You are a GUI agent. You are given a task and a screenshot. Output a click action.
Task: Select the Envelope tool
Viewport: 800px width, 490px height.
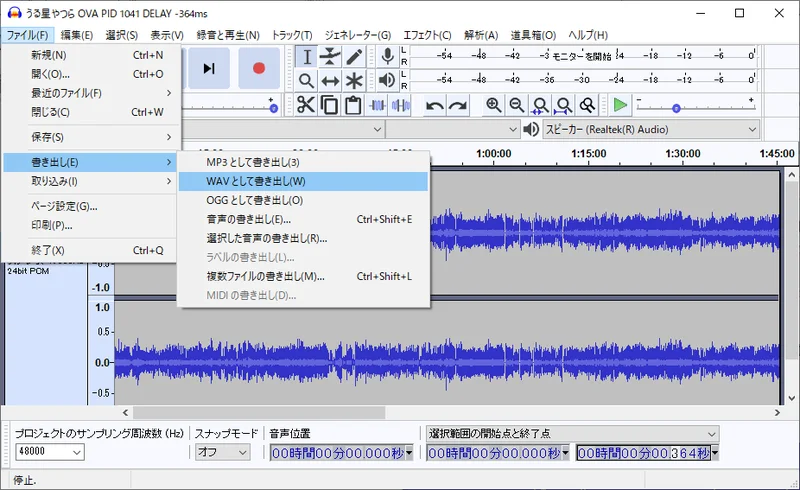[x=330, y=56]
